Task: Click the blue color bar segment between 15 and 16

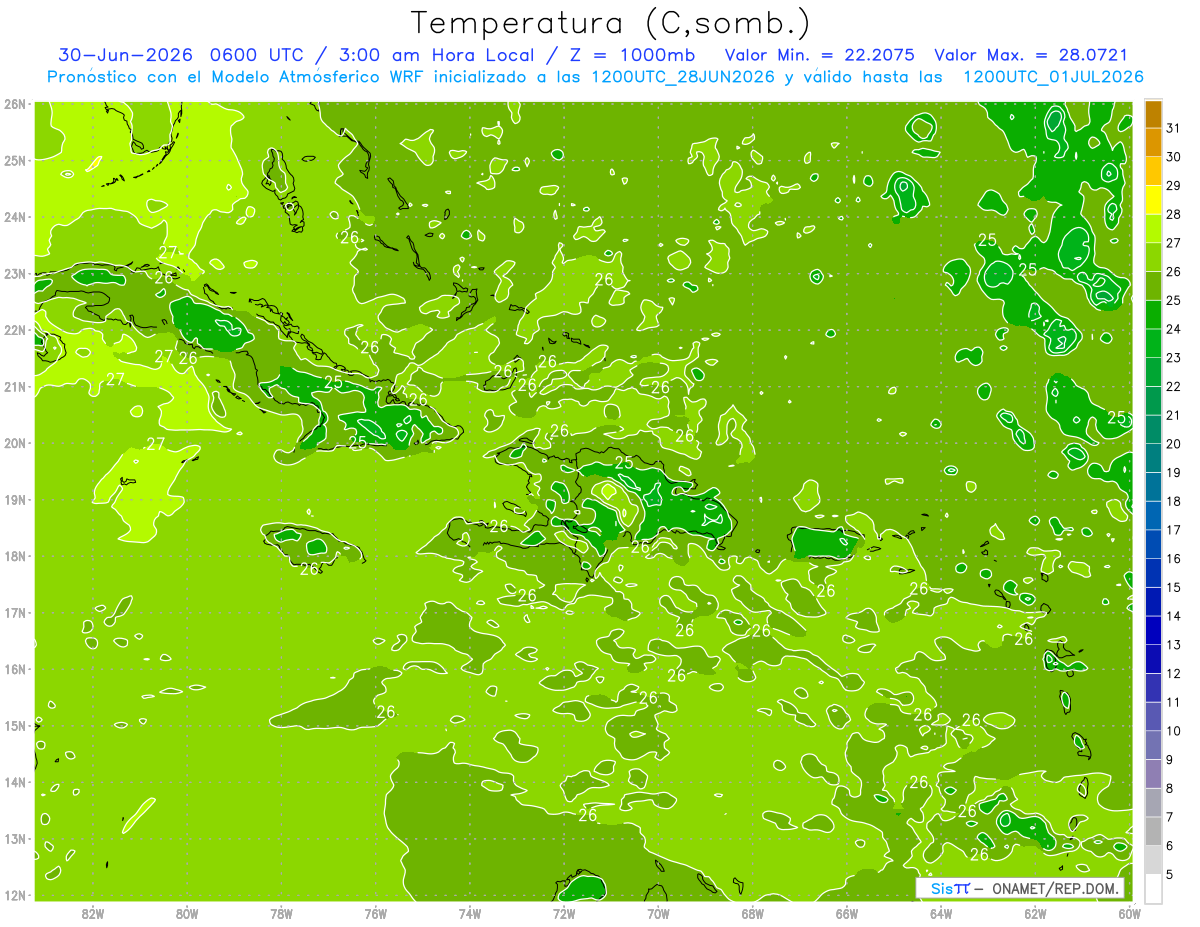Action: coord(1153,573)
